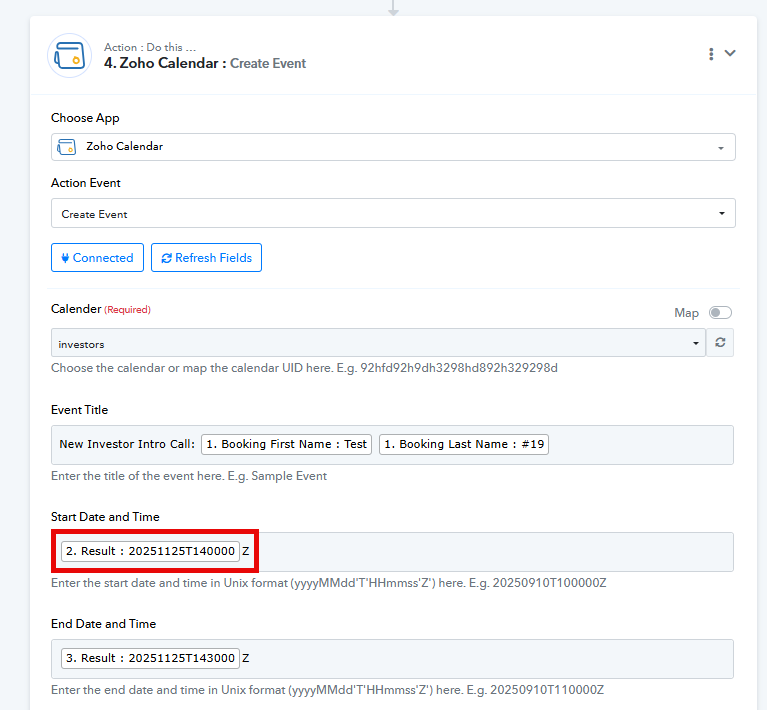Open the investors calendar dropdown
Image resolution: width=767 pixels, height=710 pixels.
tap(378, 344)
